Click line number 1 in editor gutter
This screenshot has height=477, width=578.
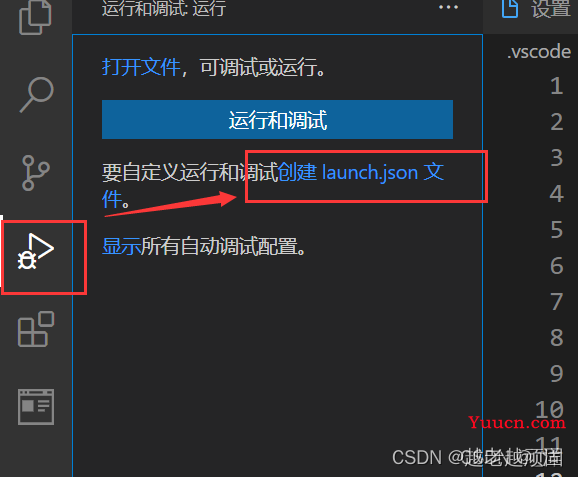(x=556, y=86)
